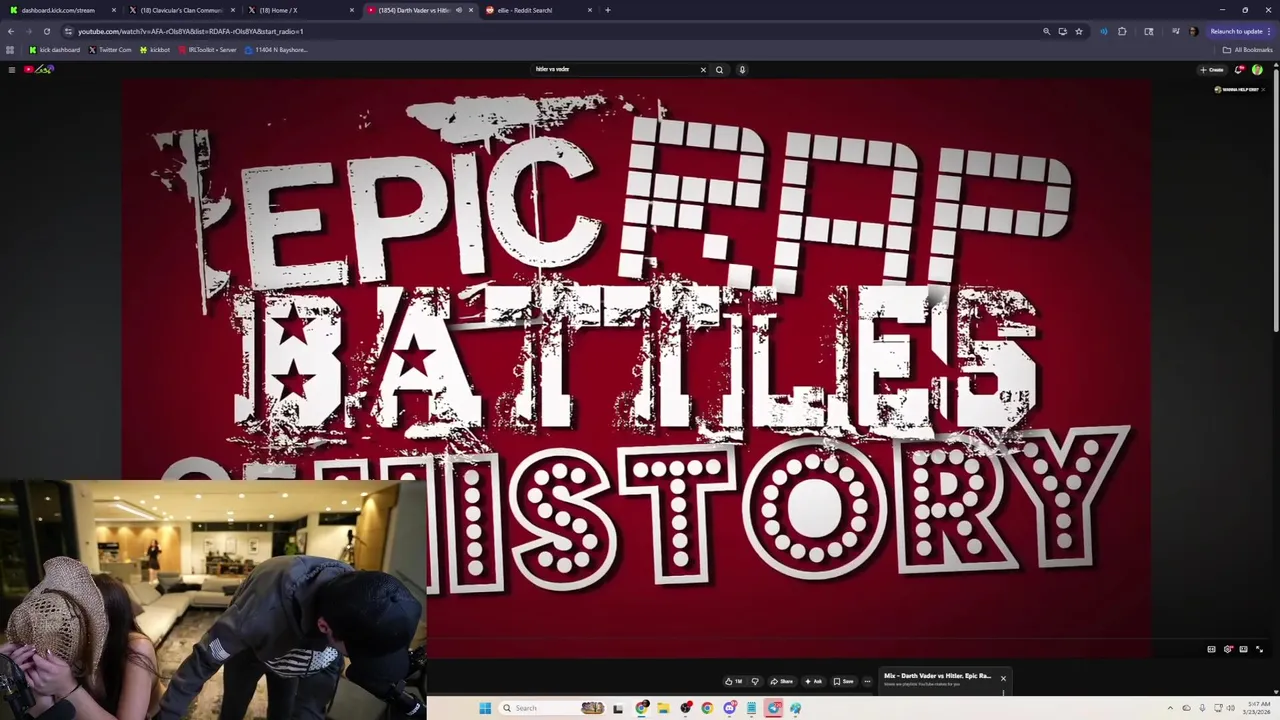Open more actions ellipsis under video
The width and height of the screenshot is (1280, 720).
pyautogui.click(x=867, y=681)
